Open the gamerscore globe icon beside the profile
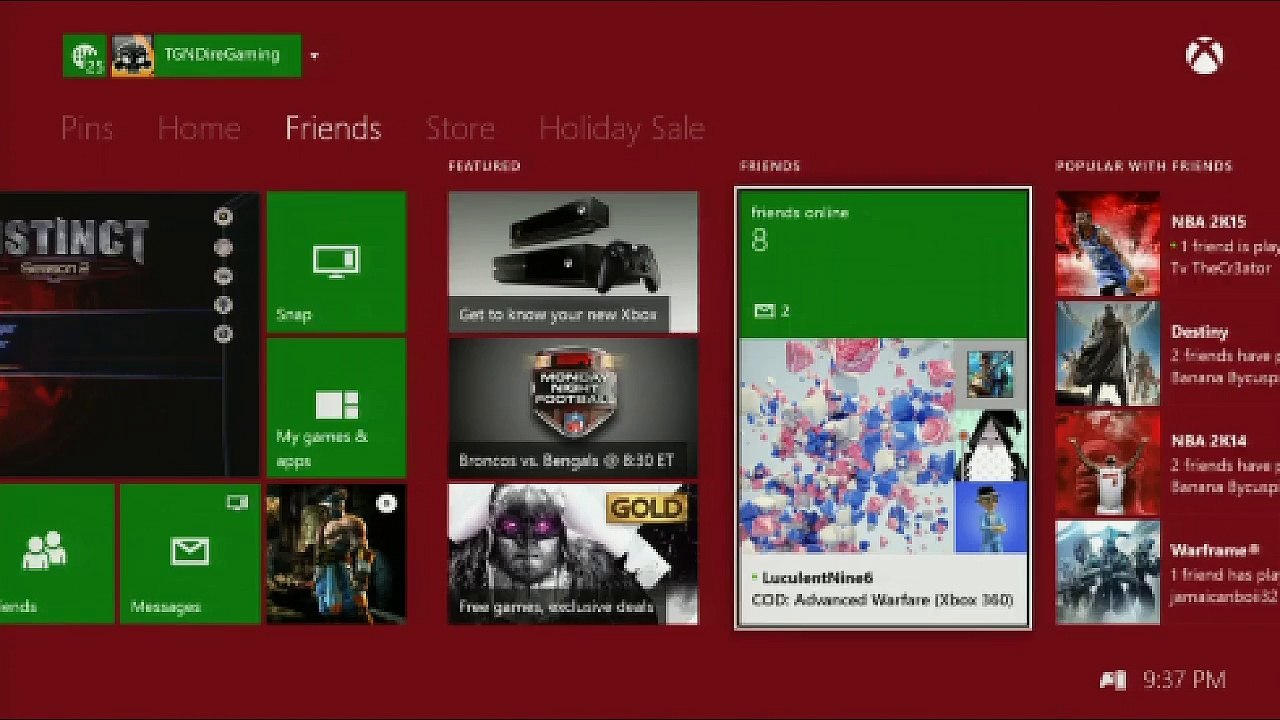1280x720 pixels. pos(84,56)
